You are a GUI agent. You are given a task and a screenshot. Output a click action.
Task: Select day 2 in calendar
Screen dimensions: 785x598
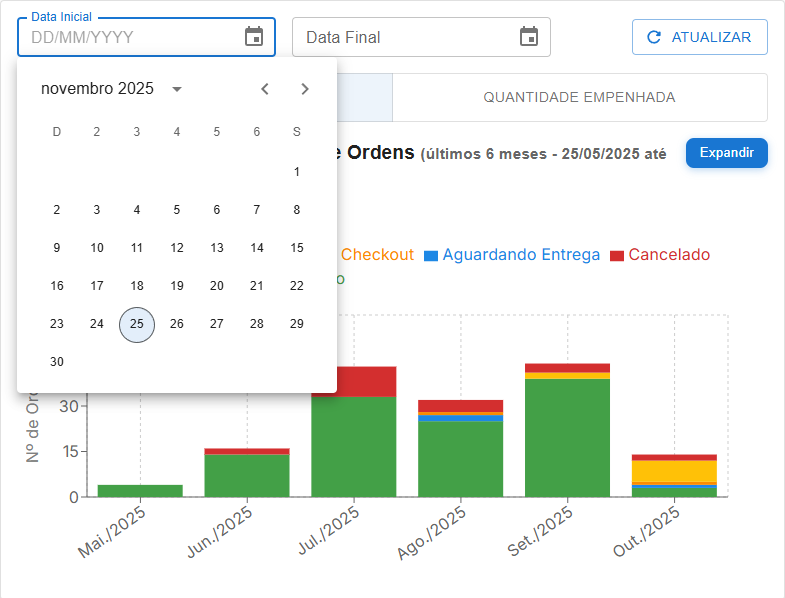pyautogui.click(x=57, y=210)
